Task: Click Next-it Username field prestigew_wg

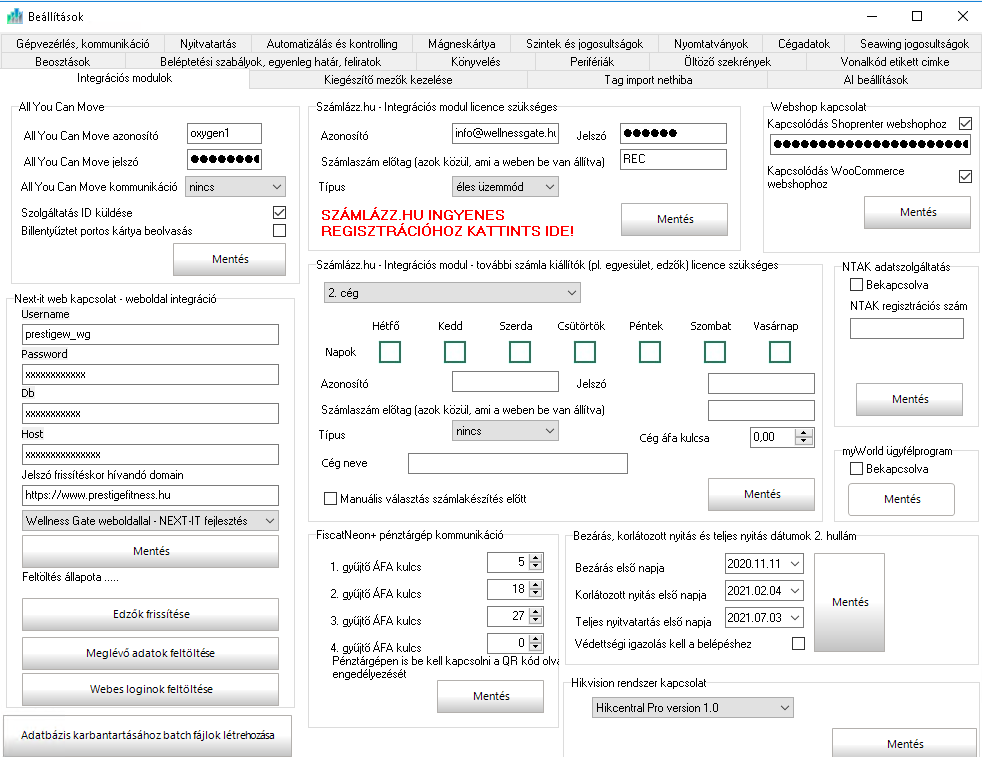Action: [150, 334]
